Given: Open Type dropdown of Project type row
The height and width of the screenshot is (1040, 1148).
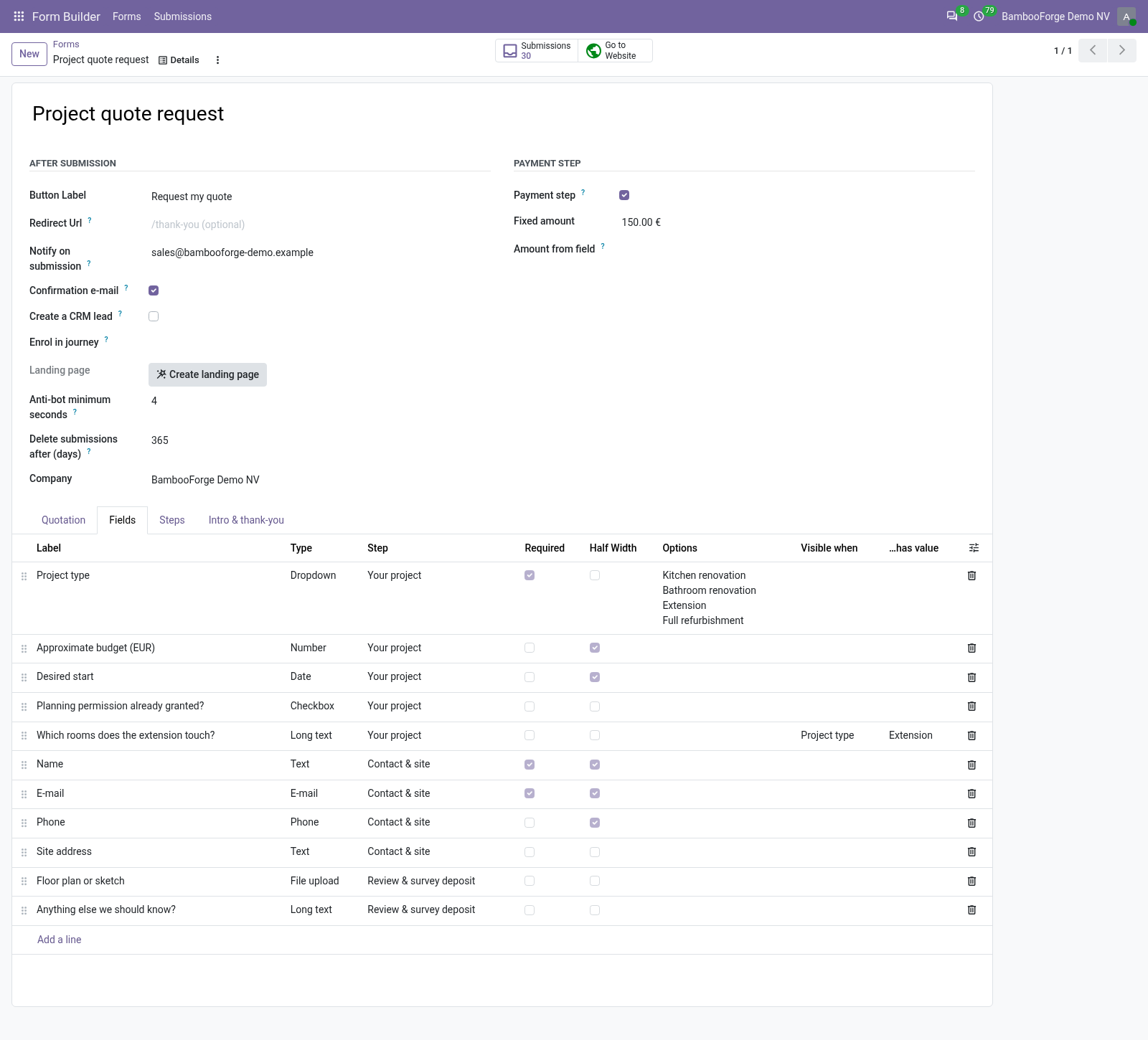Looking at the screenshot, I should pos(313,575).
